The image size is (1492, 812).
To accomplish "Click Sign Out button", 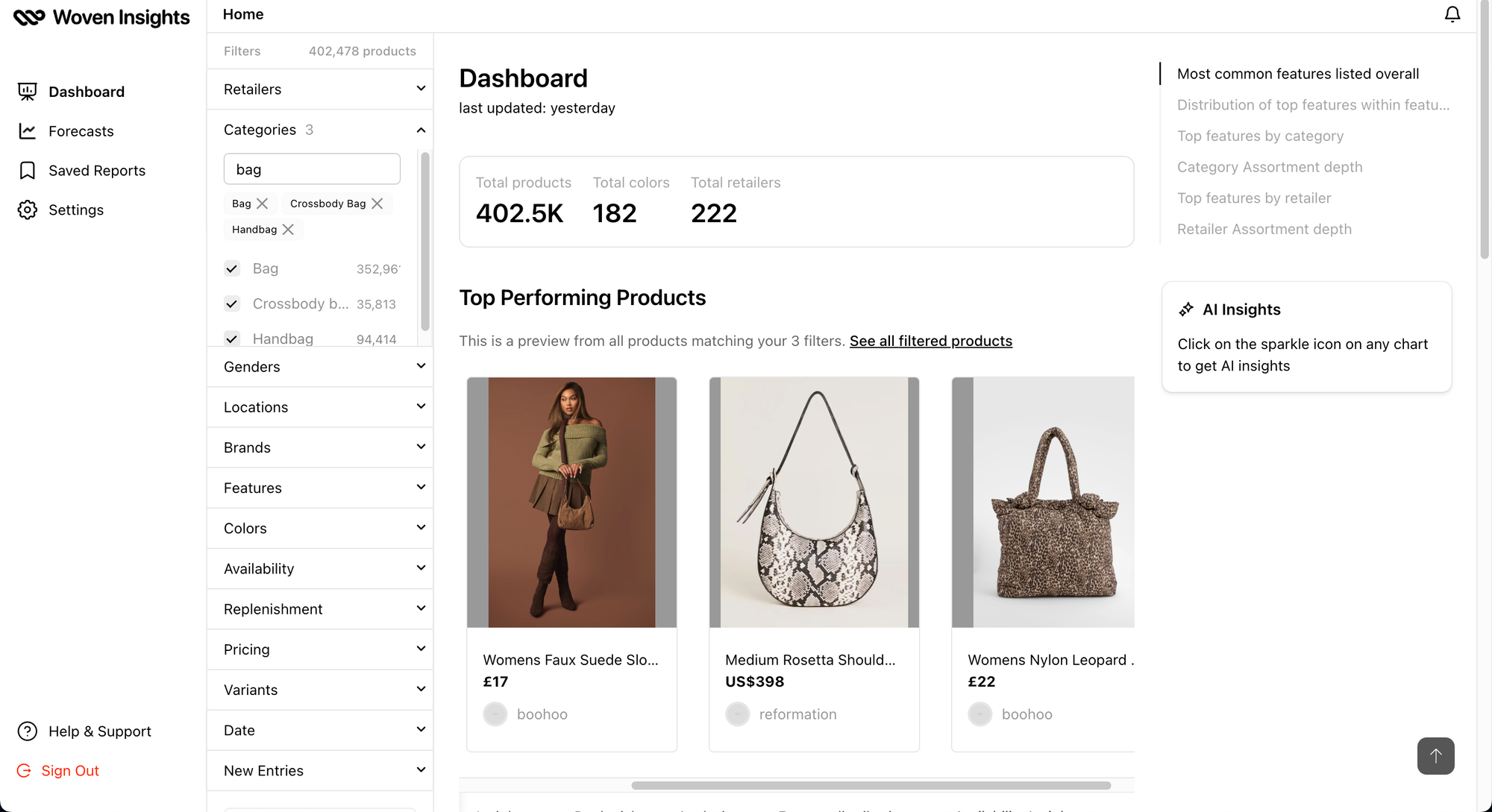I will (70, 770).
